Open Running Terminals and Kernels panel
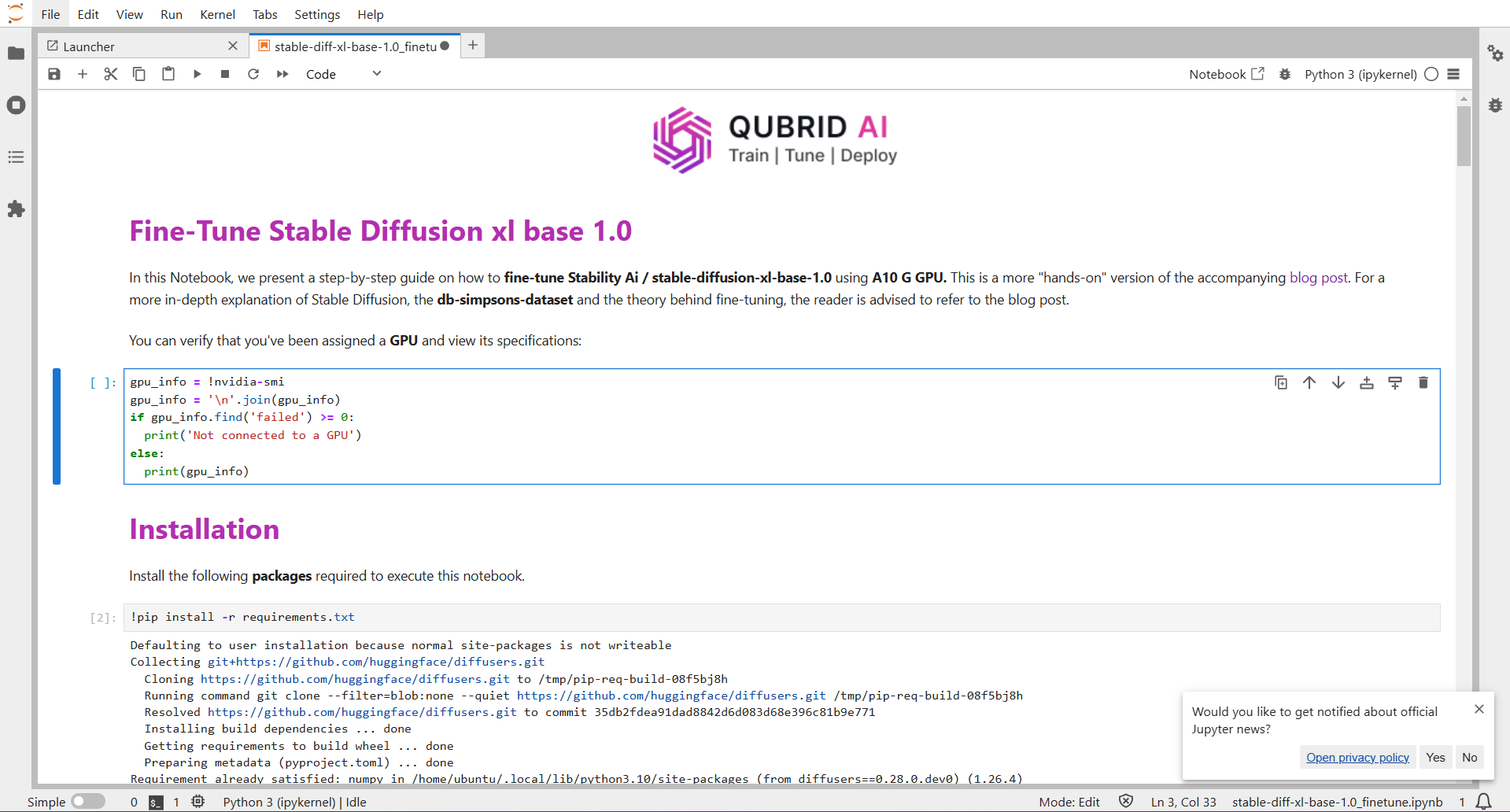The height and width of the screenshot is (812, 1510). [x=16, y=105]
